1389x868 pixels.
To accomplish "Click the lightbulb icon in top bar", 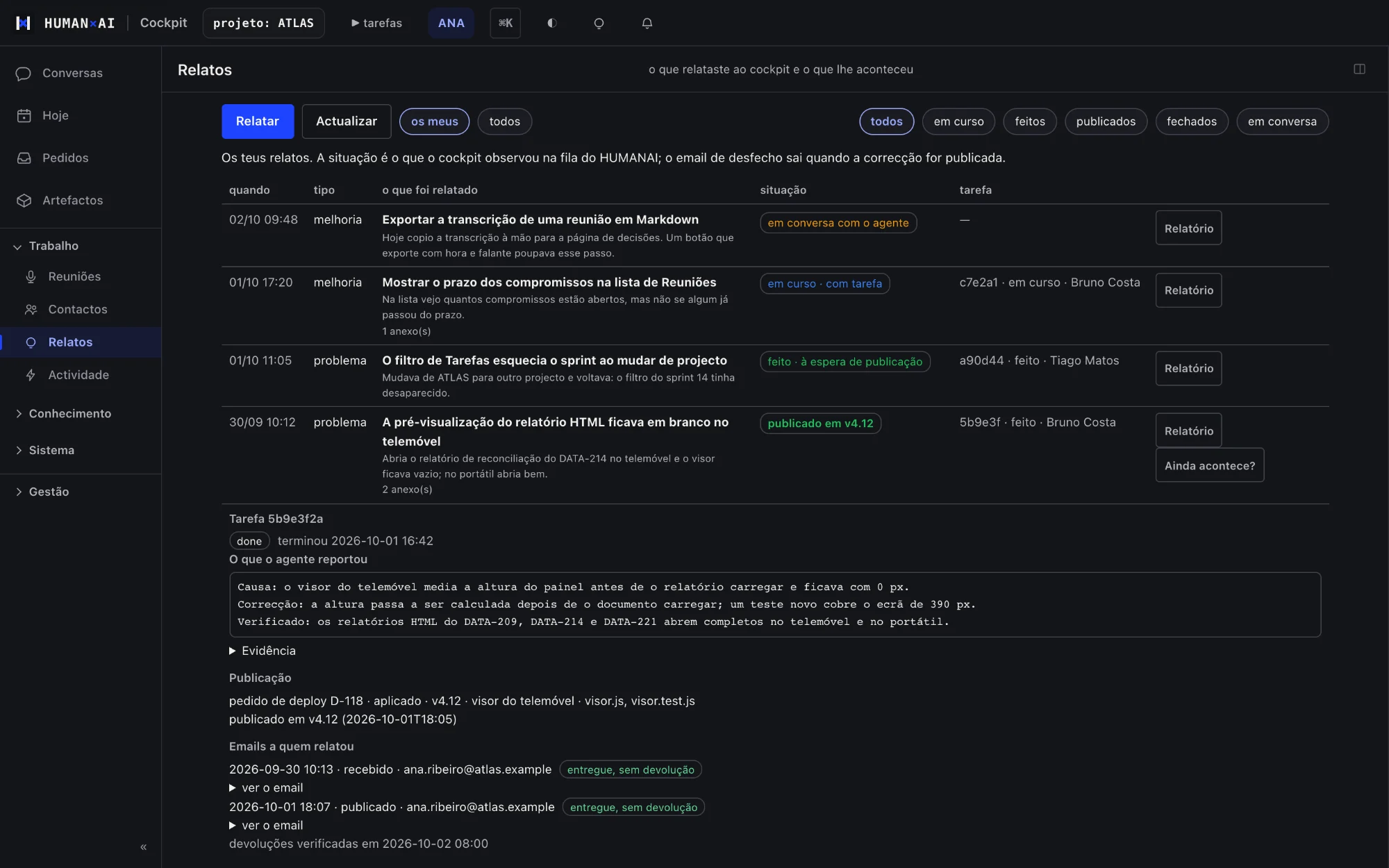I will click(599, 23).
